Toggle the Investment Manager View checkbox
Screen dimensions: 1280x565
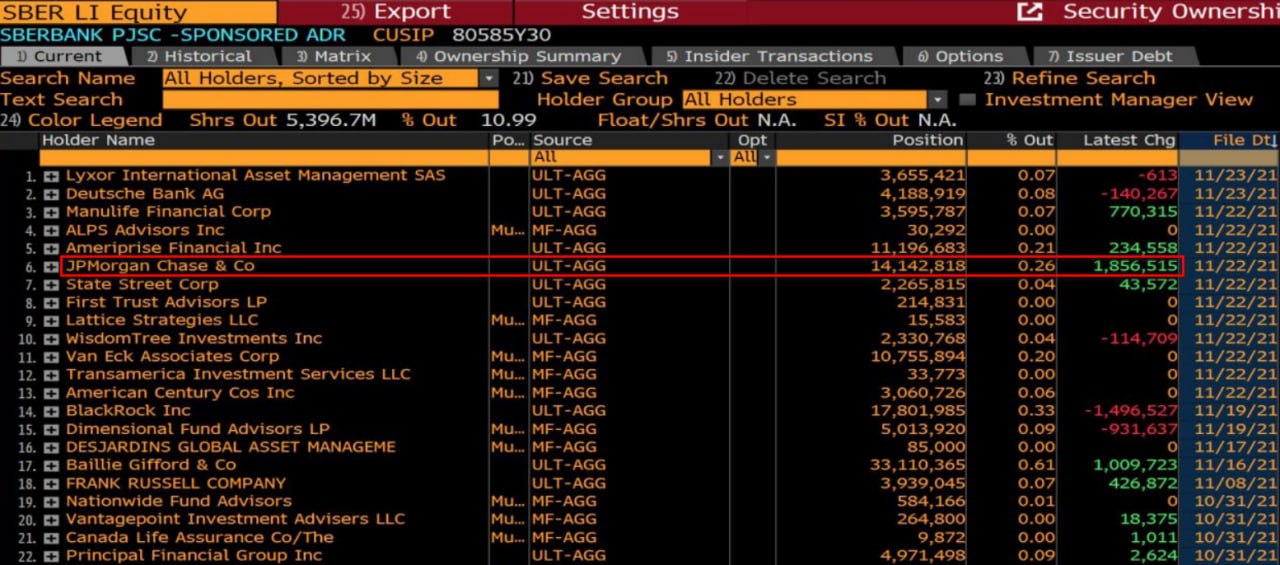pos(967,99)
